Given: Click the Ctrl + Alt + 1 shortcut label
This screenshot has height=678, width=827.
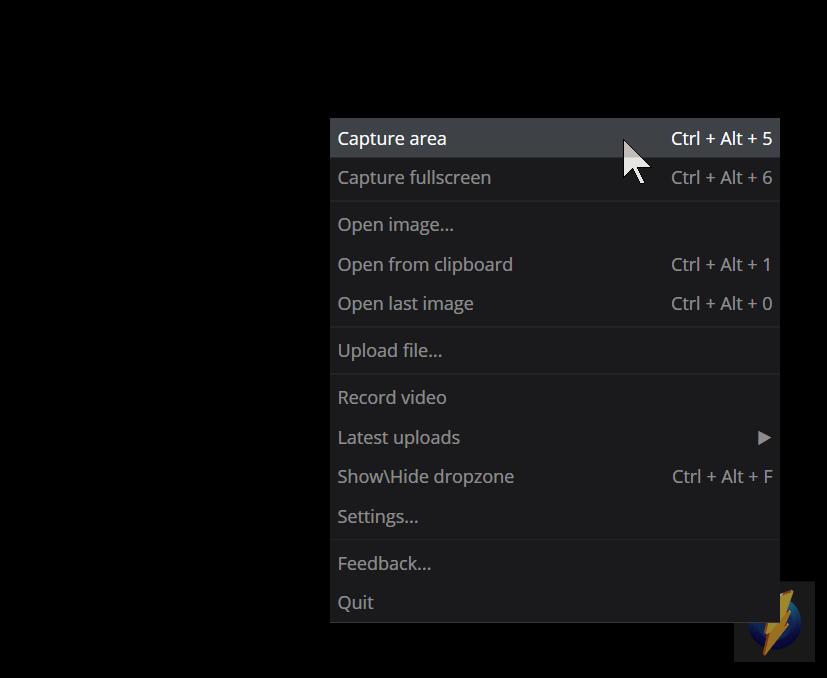Looking at the screenshot, I should (721, 265).
